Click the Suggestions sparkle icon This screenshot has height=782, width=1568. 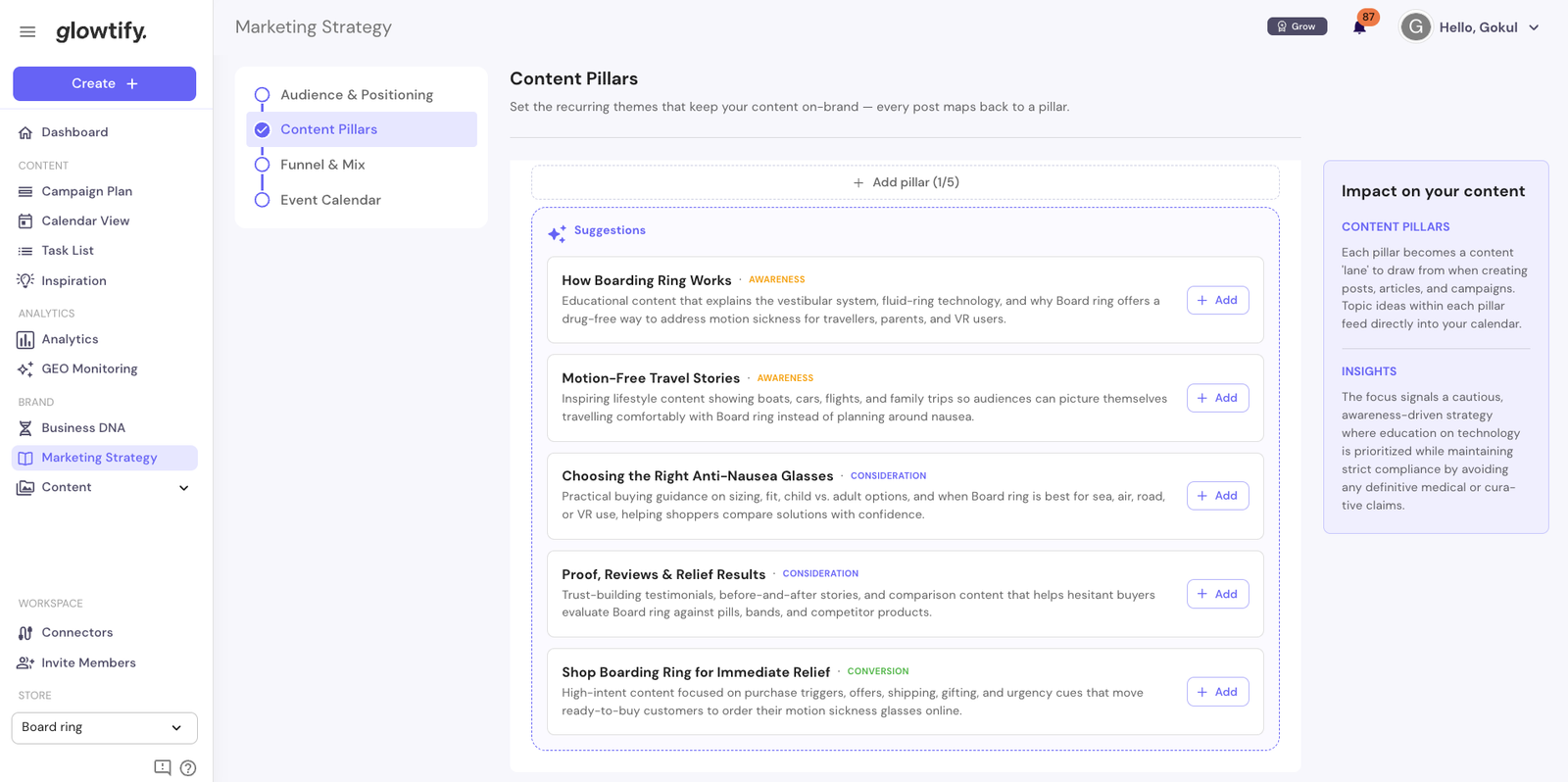(557, 233)
